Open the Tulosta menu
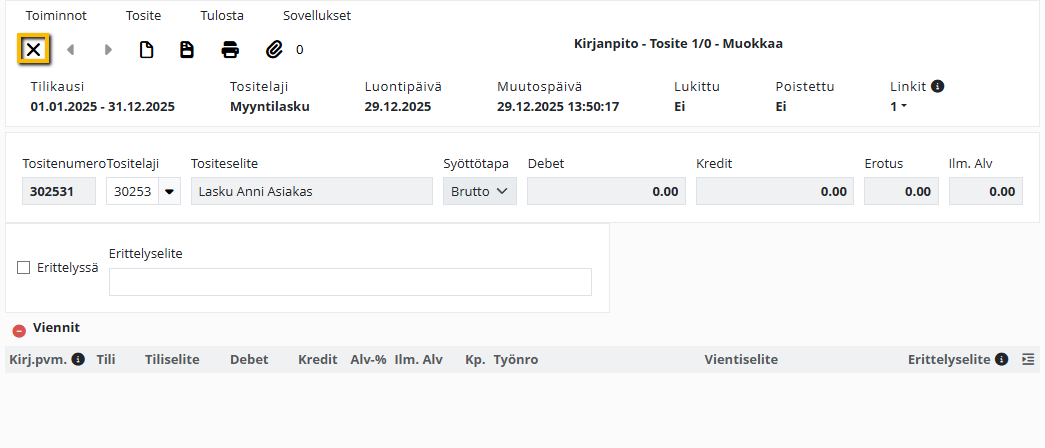The image size is (1045, 448). (222, 15)
